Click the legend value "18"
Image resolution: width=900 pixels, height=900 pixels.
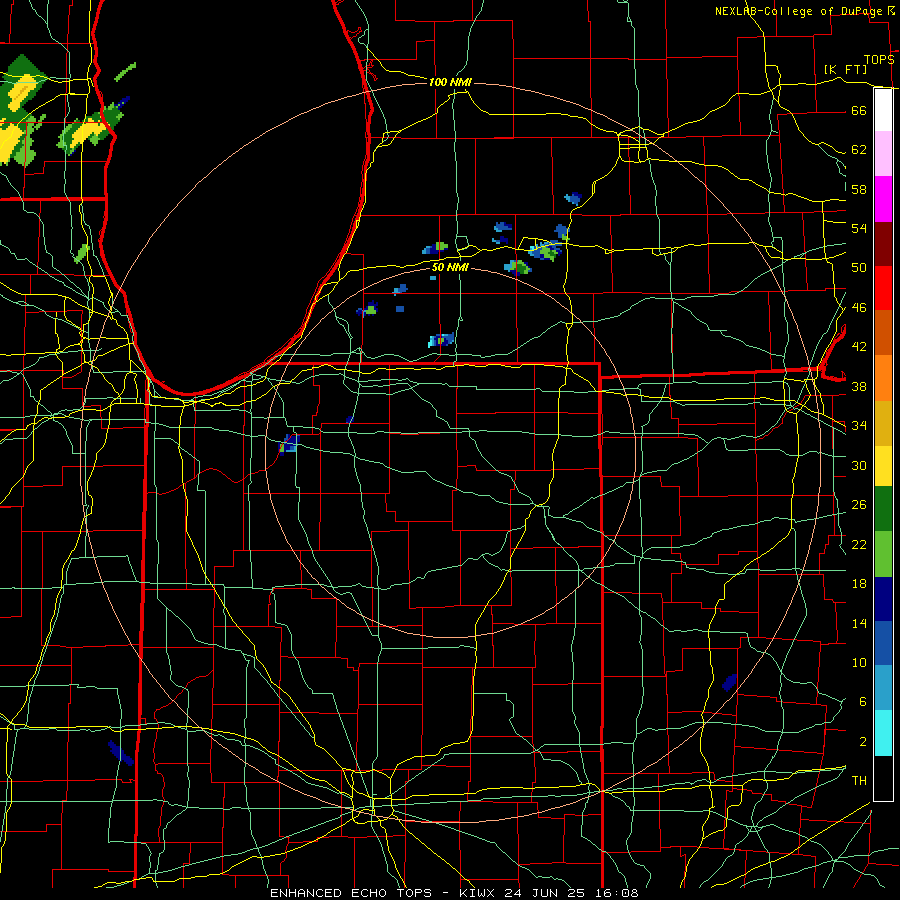(x=859, y=584)
